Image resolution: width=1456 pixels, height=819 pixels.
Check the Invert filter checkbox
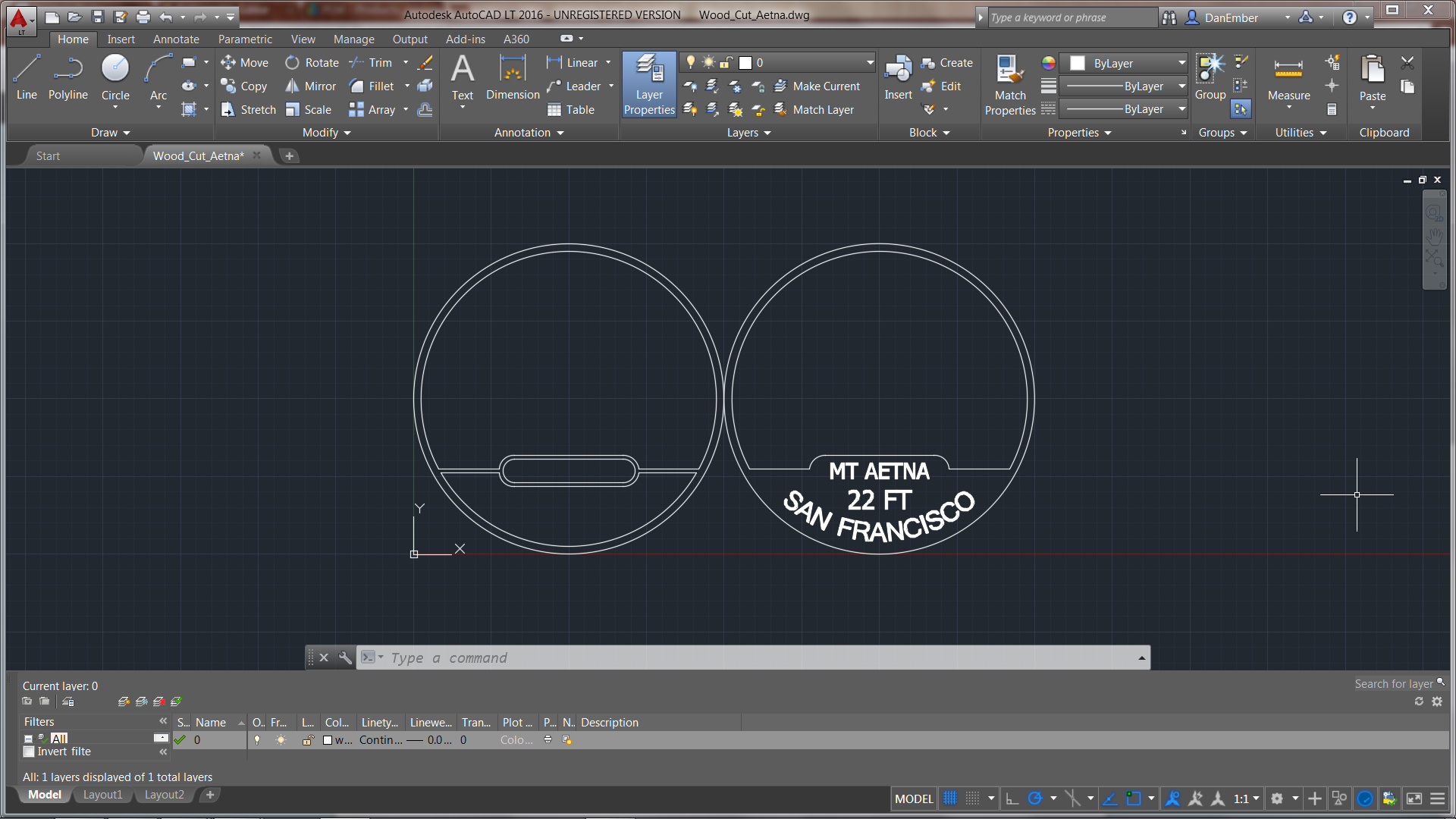pos(29,752)
